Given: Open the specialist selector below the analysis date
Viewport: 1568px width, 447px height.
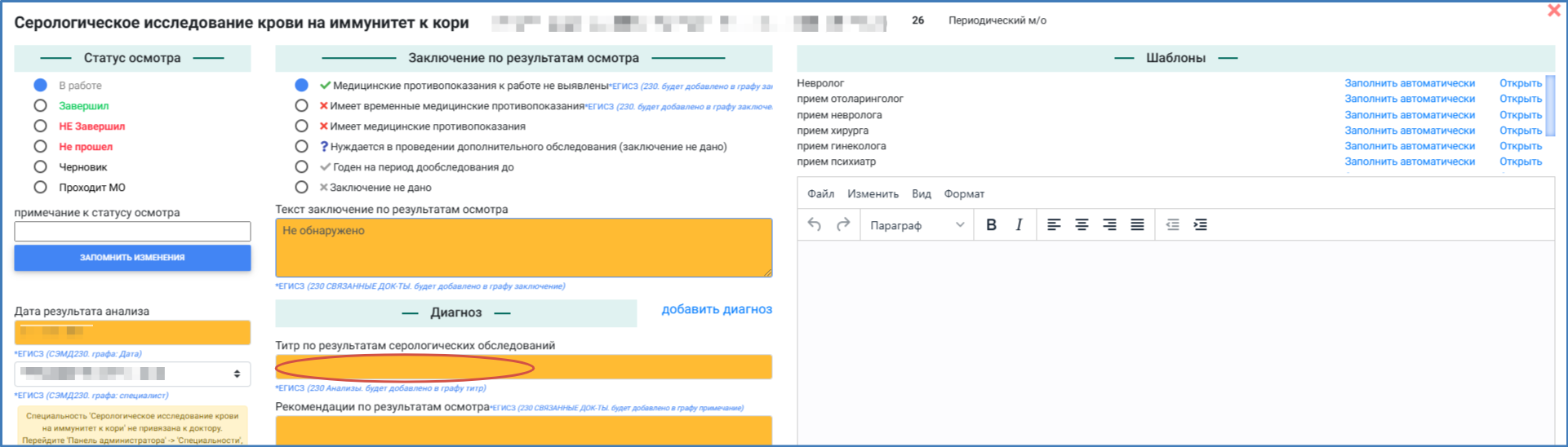Looking at the screenshot, I should (132, 374).
